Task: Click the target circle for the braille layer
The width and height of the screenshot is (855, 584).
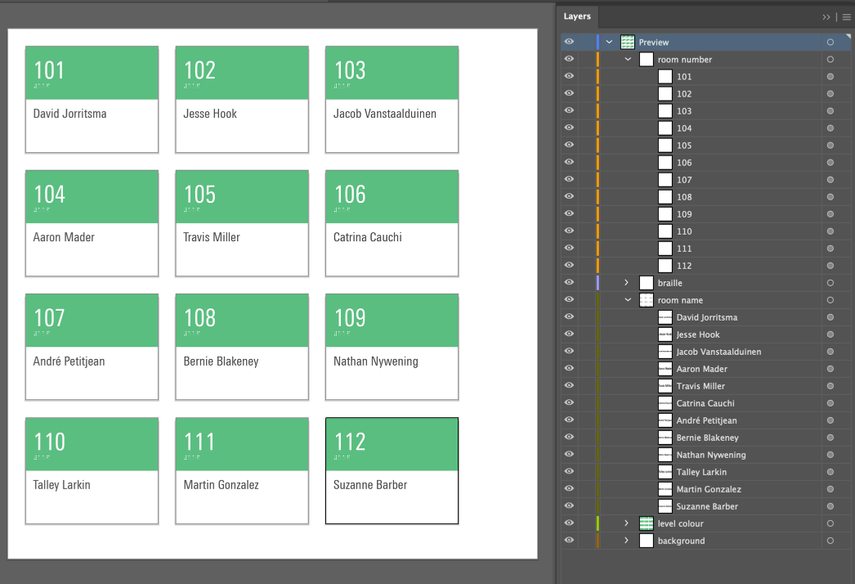Action: 829,282
